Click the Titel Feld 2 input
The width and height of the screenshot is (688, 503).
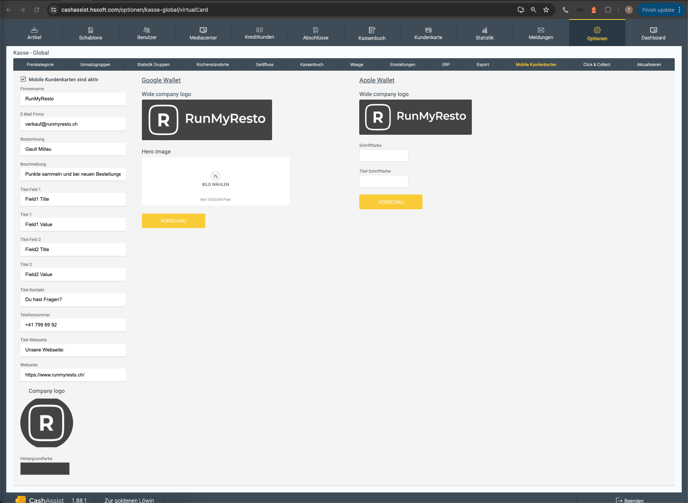click(73, 249)
